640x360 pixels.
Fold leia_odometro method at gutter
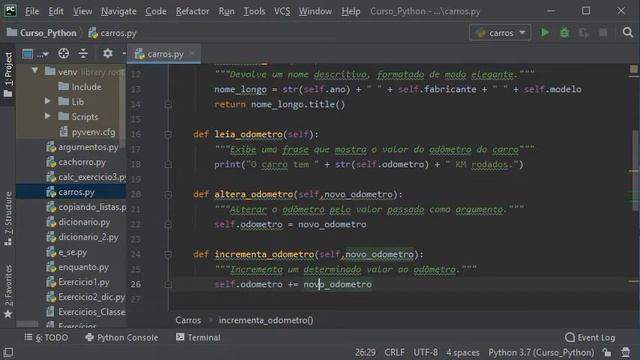[x=168, y=134]
